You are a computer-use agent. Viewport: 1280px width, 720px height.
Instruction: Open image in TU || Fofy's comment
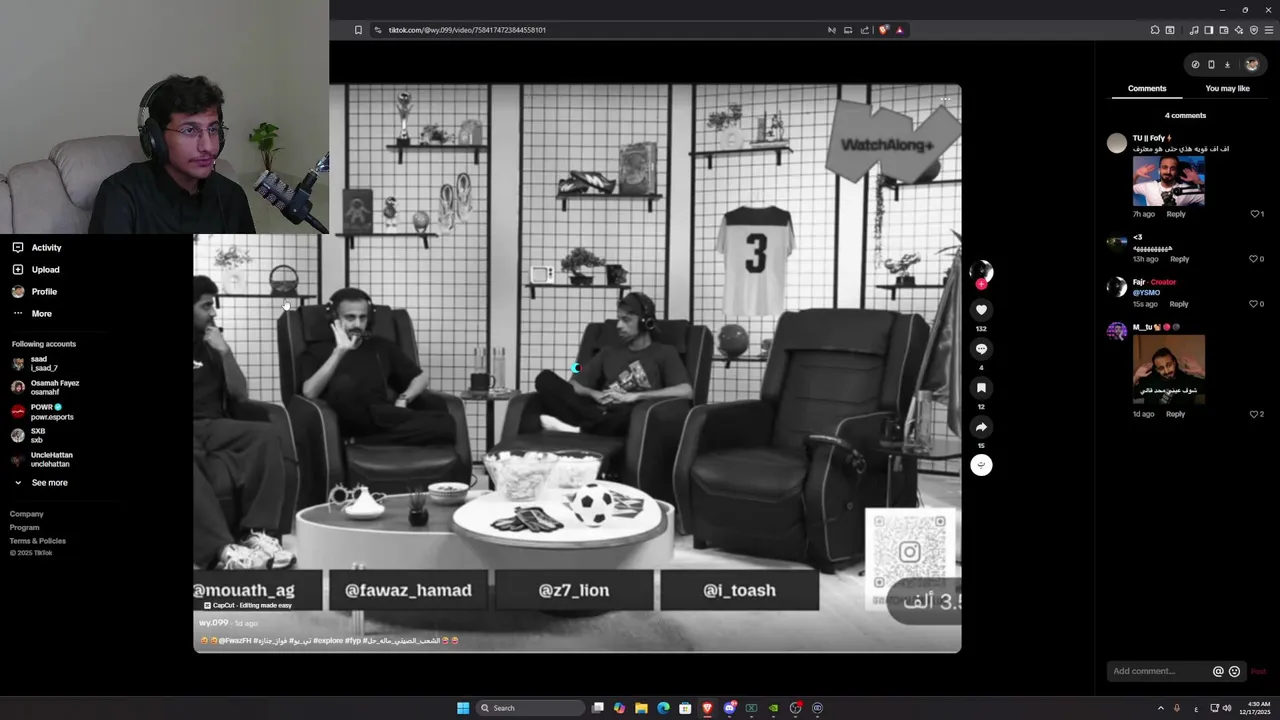point(1168,181)
